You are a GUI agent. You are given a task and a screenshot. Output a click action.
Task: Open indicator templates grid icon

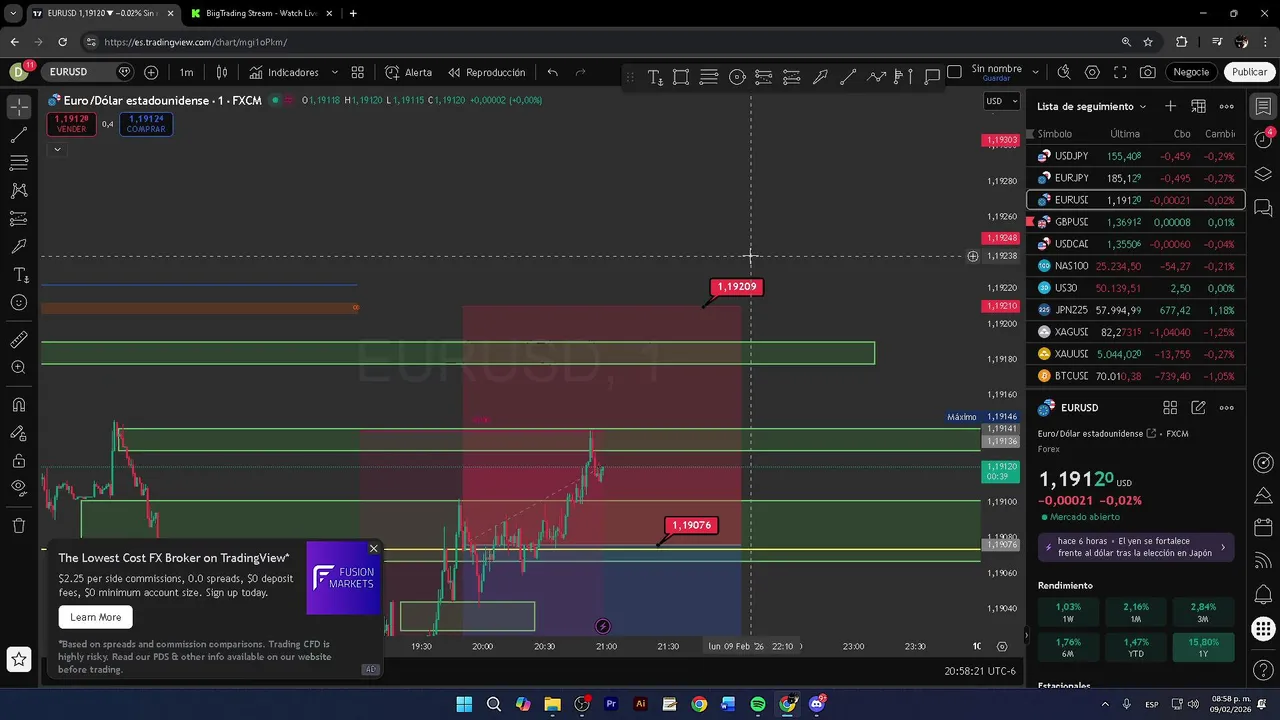click(x=358, y=72)
